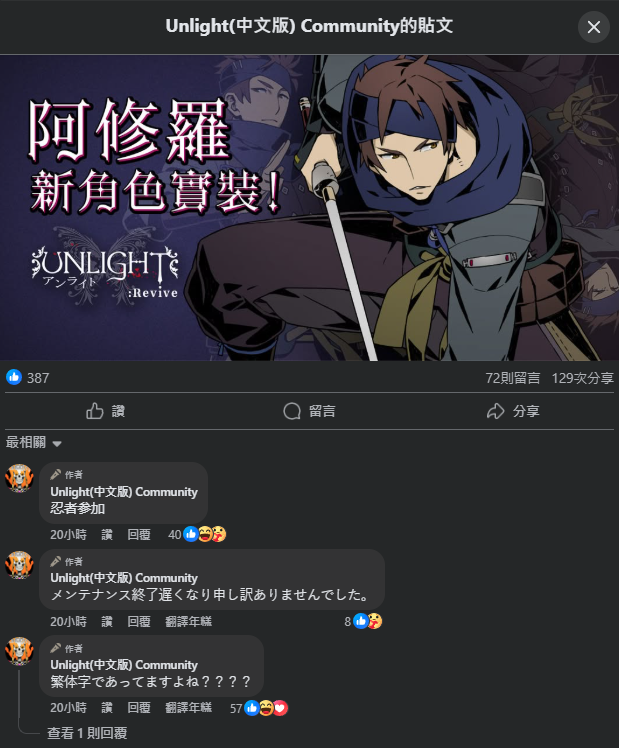Click 翻譯年糕 under the 繁体字 comment
The image size is (619, 748).
point(188,707)
